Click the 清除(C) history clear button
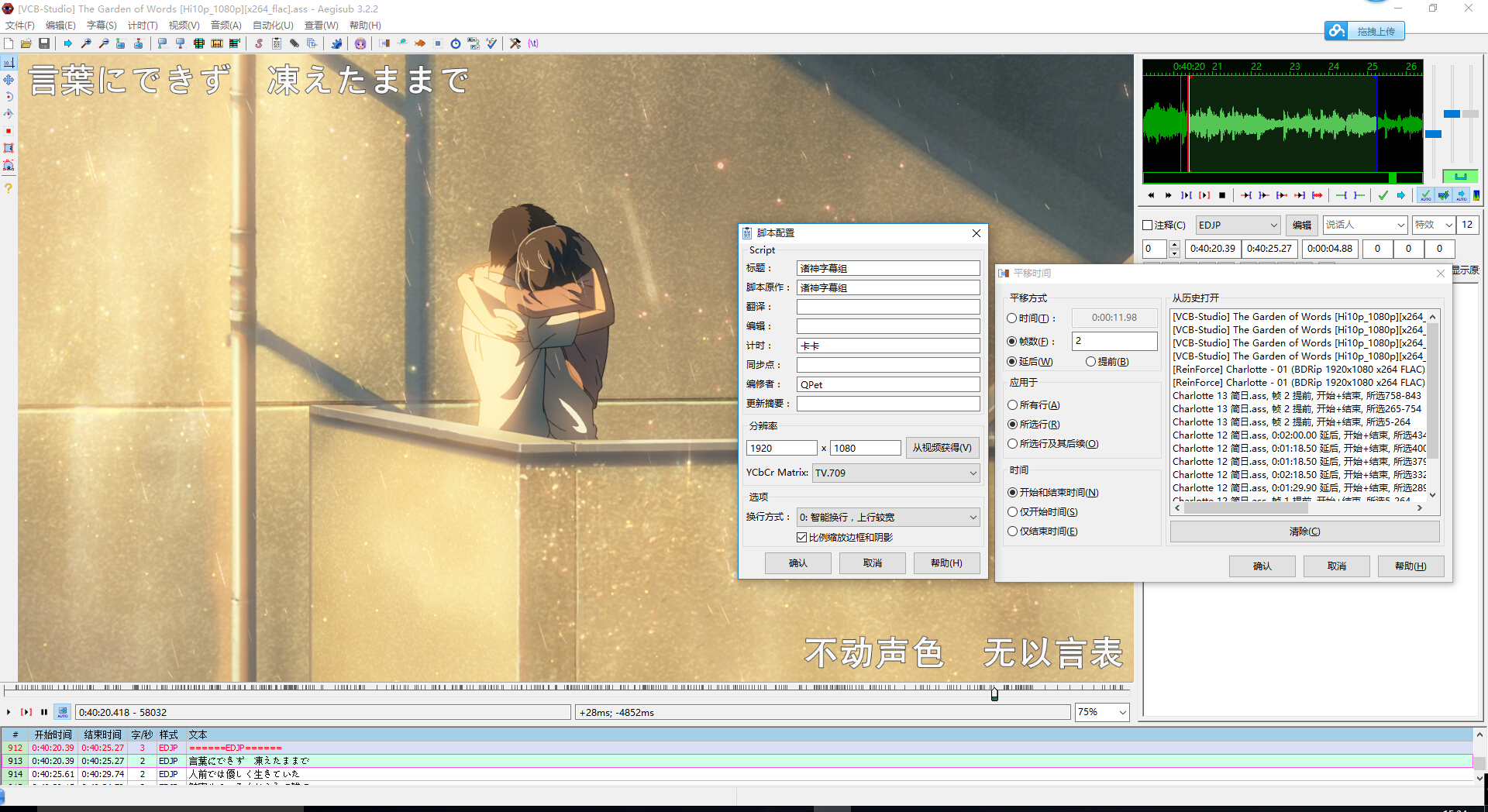Image resolution: width=1488 pixels, height=812 pixels. click(x=1304, y=532)
